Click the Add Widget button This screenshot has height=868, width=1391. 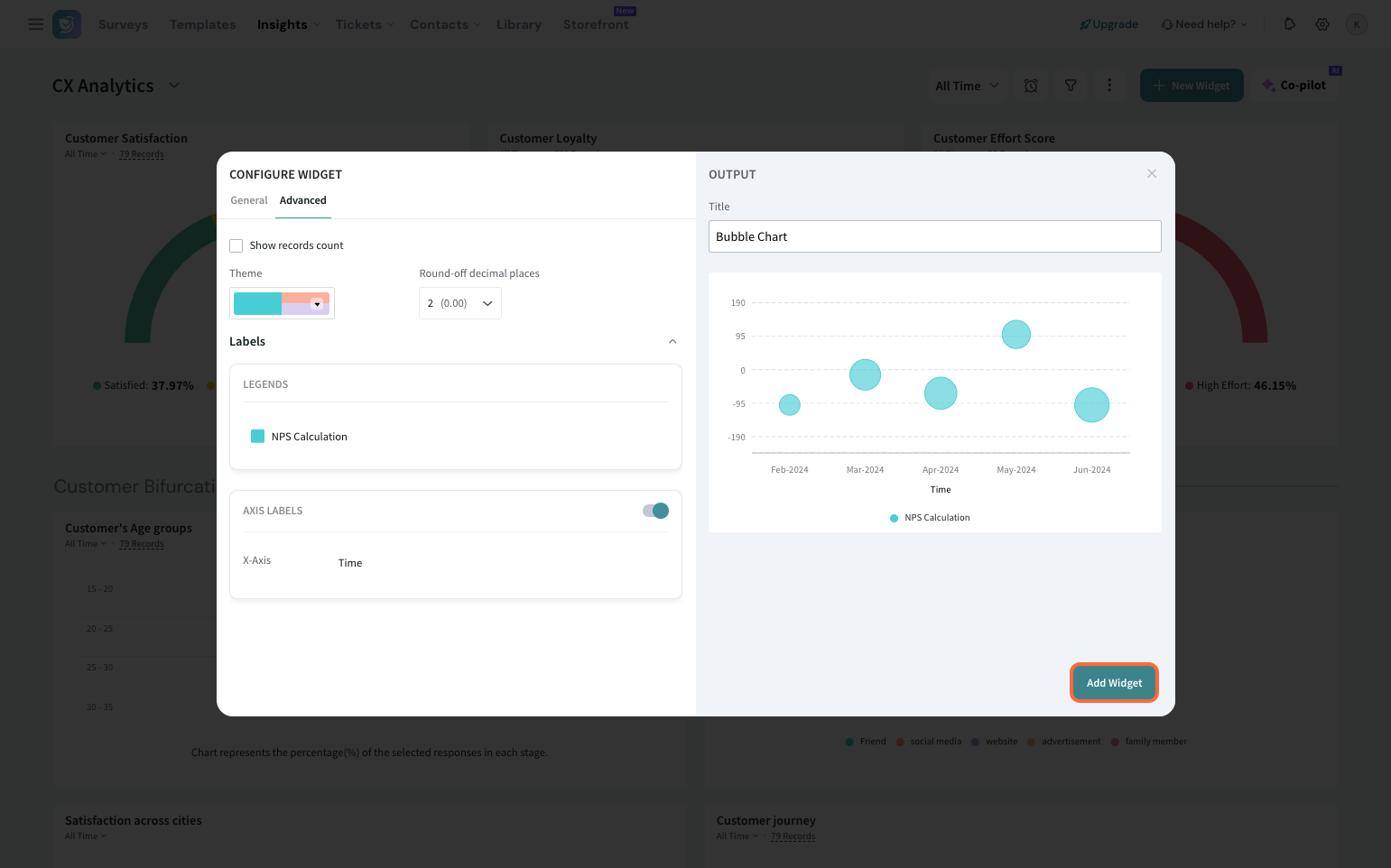click(1114, 683)
